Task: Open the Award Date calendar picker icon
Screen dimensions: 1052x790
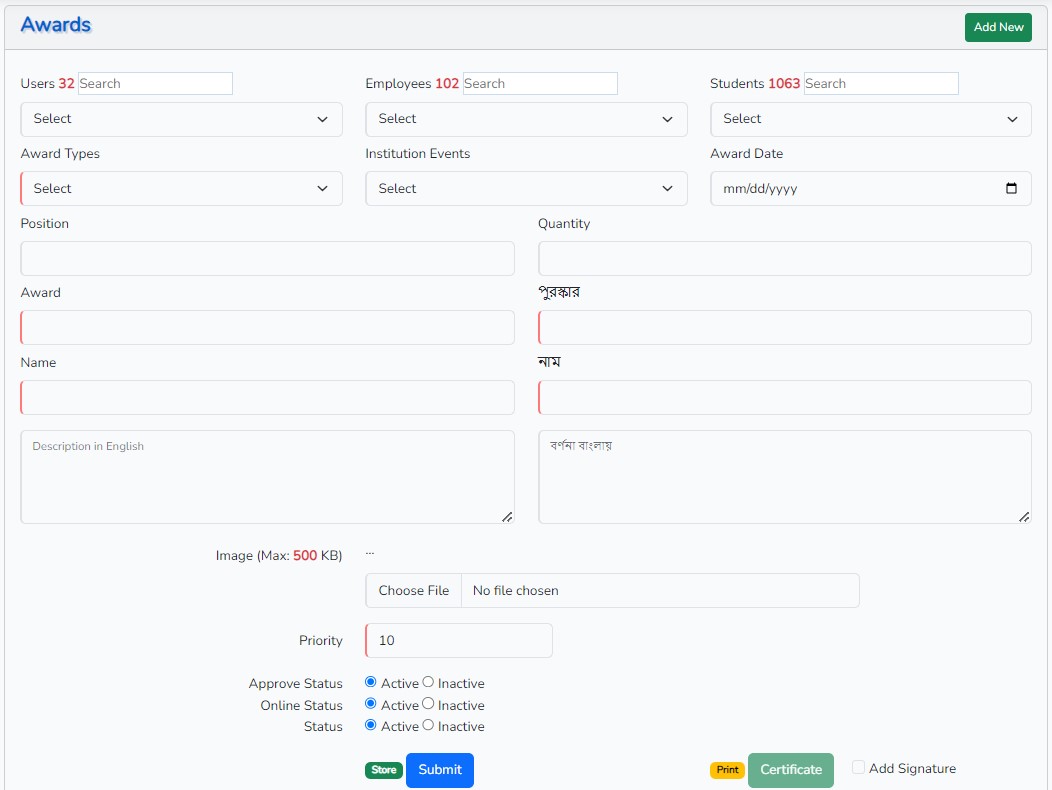Action: pos(1011,188)
